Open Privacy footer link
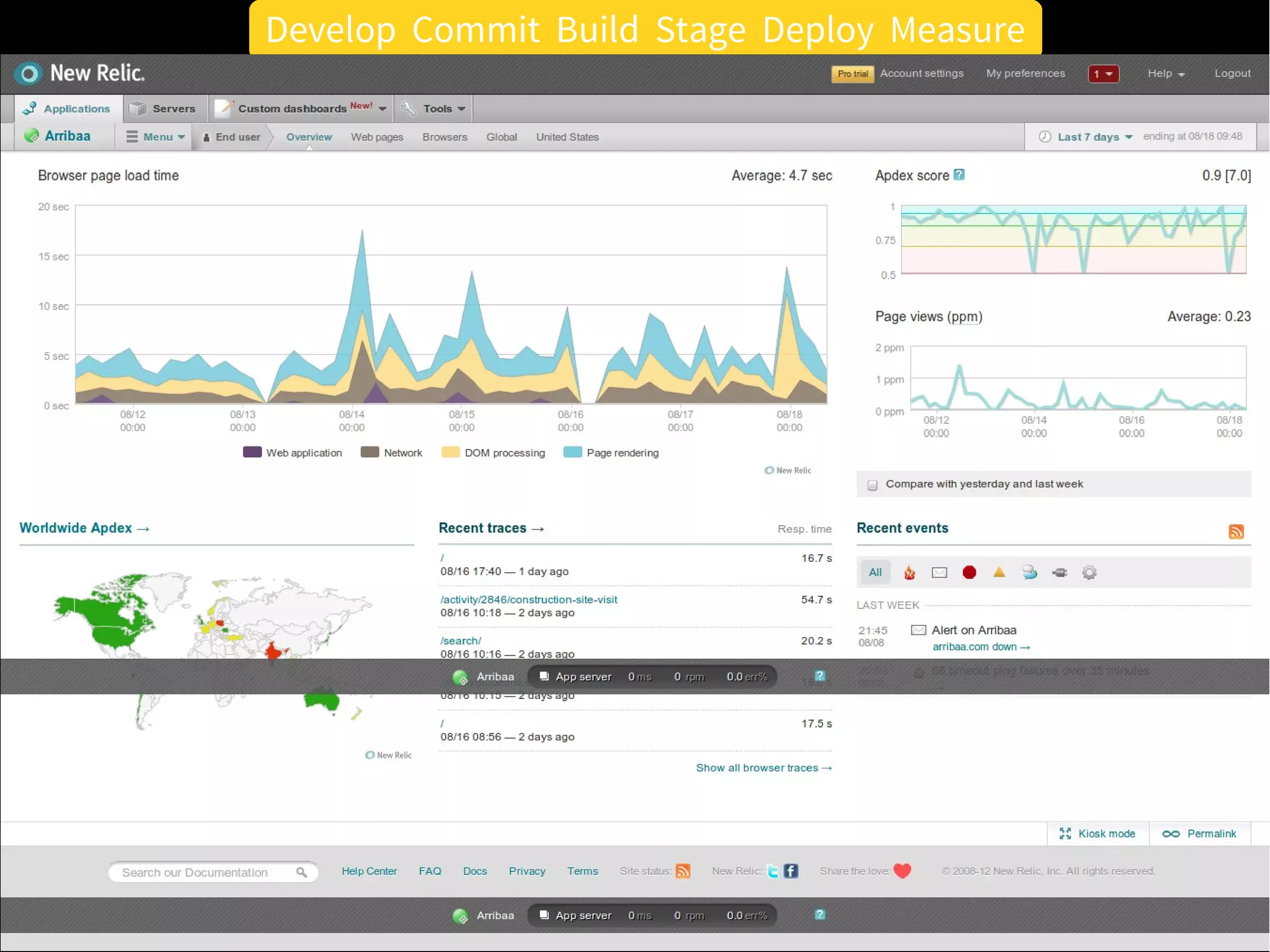 coord(527,871)
